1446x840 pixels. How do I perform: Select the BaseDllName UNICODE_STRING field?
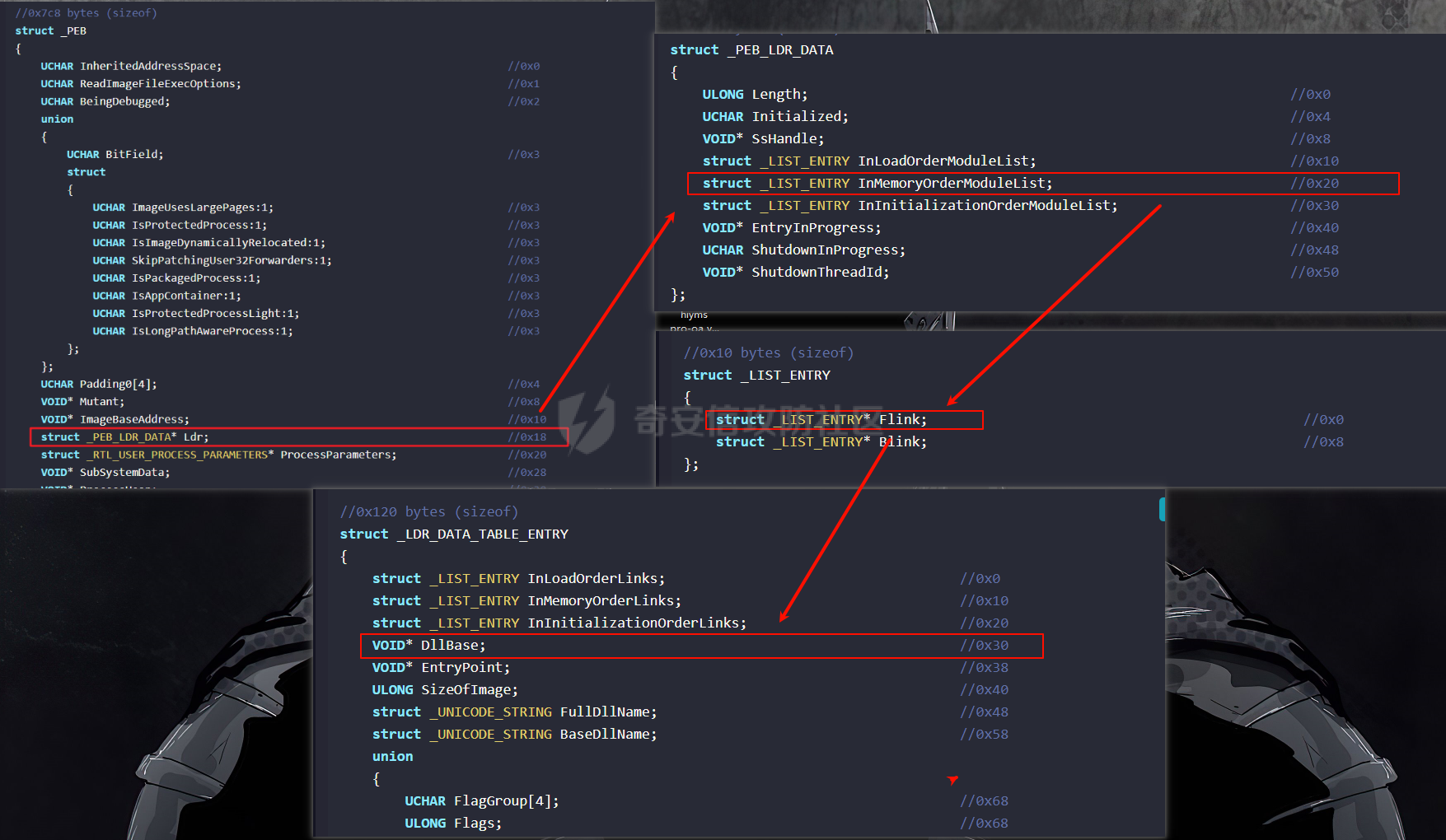[514, 735]
